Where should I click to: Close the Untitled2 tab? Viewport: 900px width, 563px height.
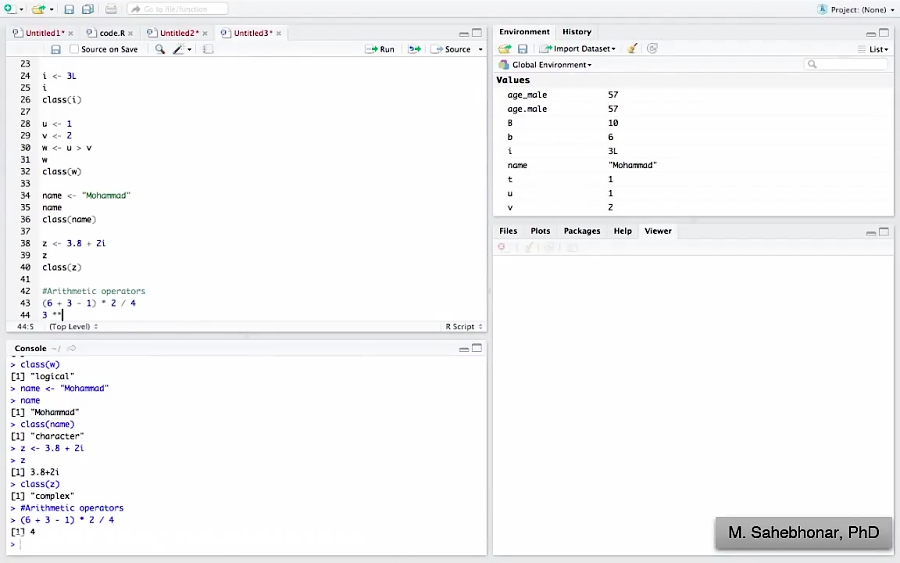205,33
